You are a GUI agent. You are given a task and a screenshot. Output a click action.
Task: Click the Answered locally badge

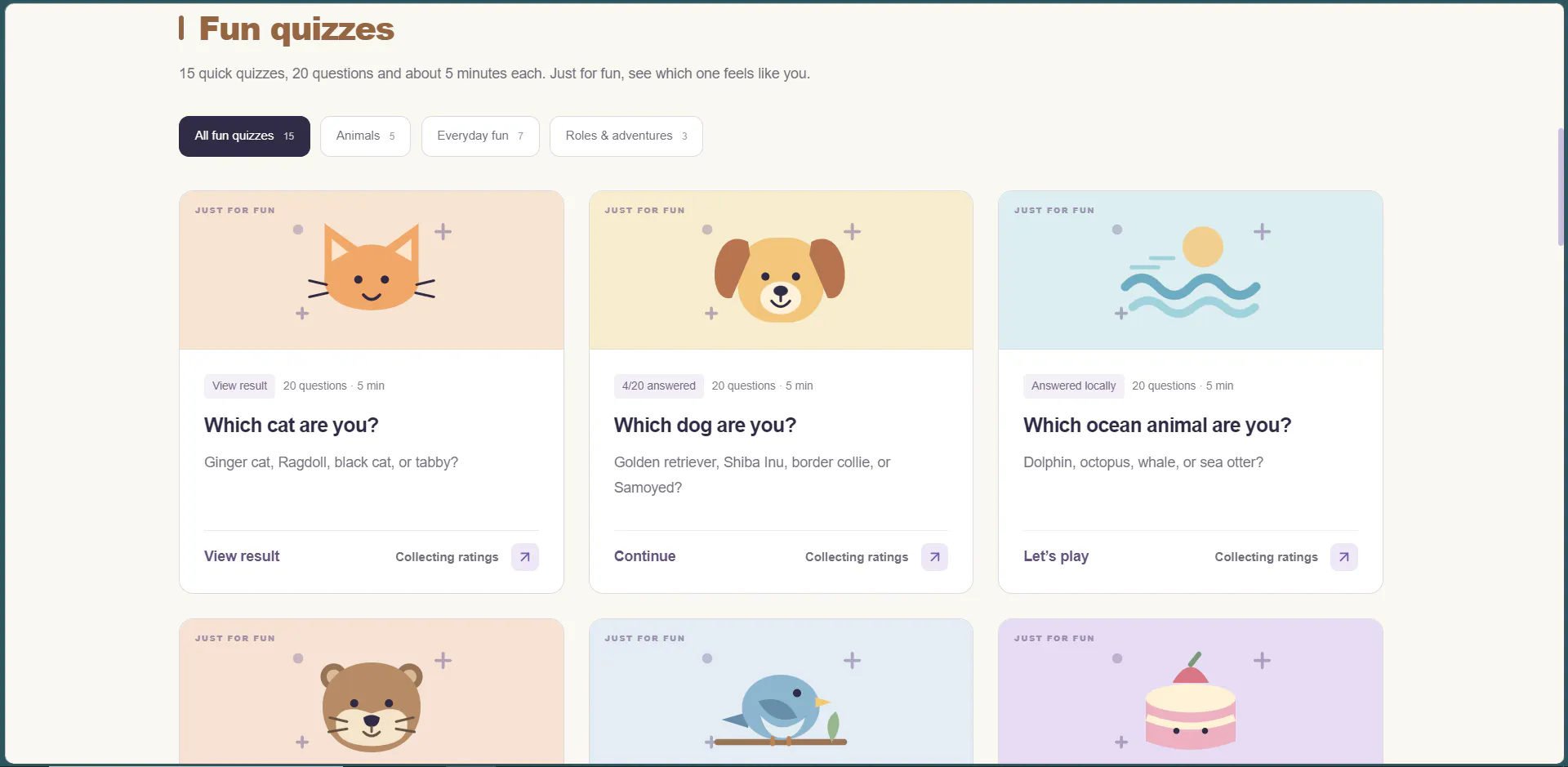(x=1073, y=386)
